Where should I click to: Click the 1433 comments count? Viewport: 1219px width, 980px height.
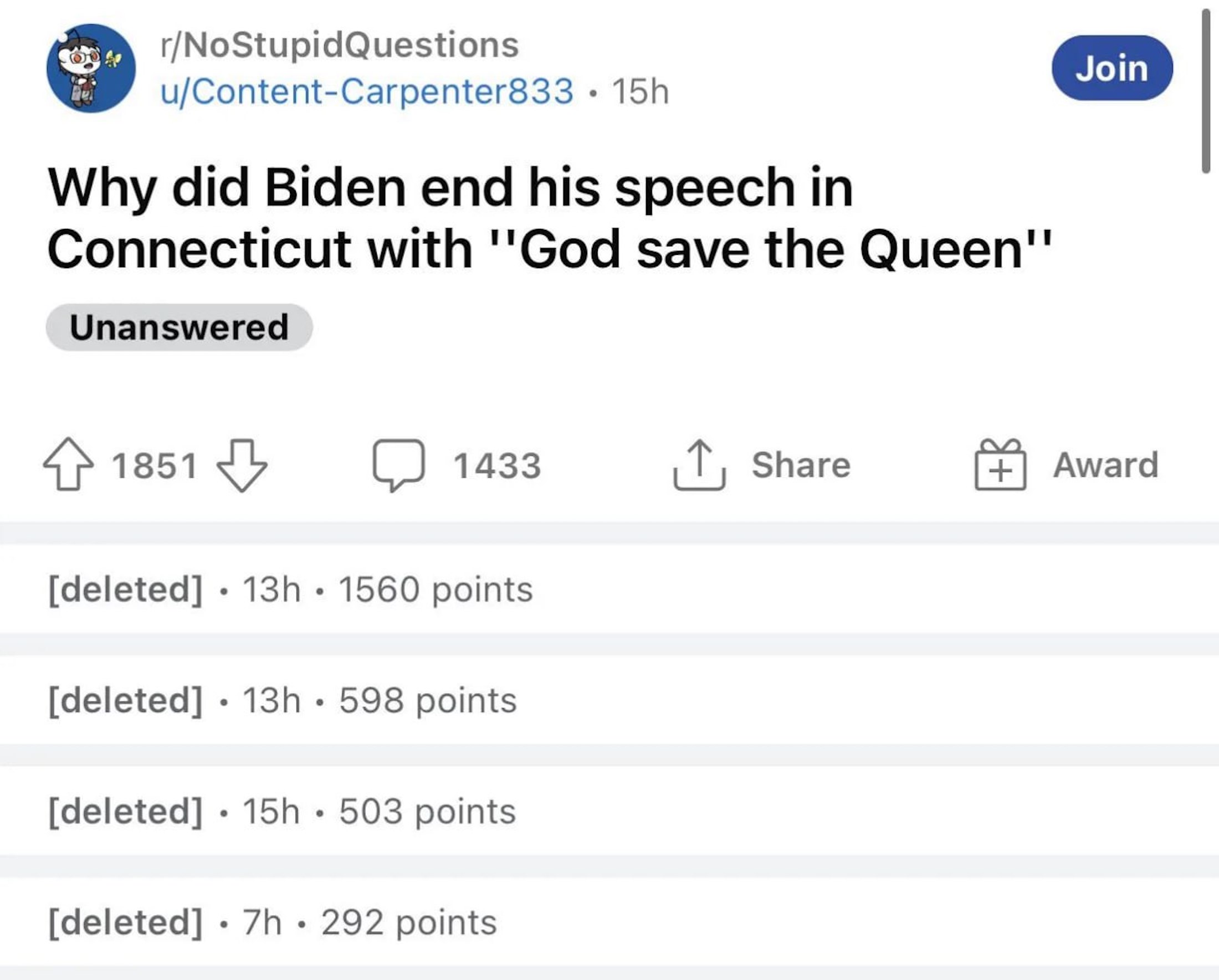point(497,466)
